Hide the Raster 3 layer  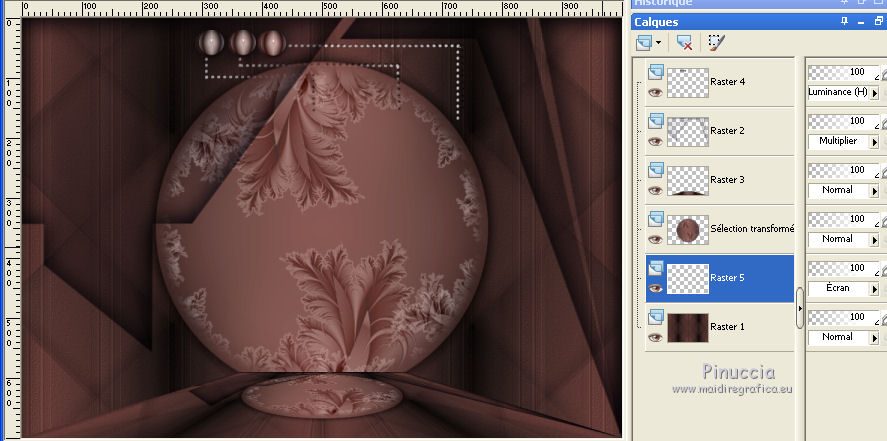pyautogui.click(x=656, y=190)
